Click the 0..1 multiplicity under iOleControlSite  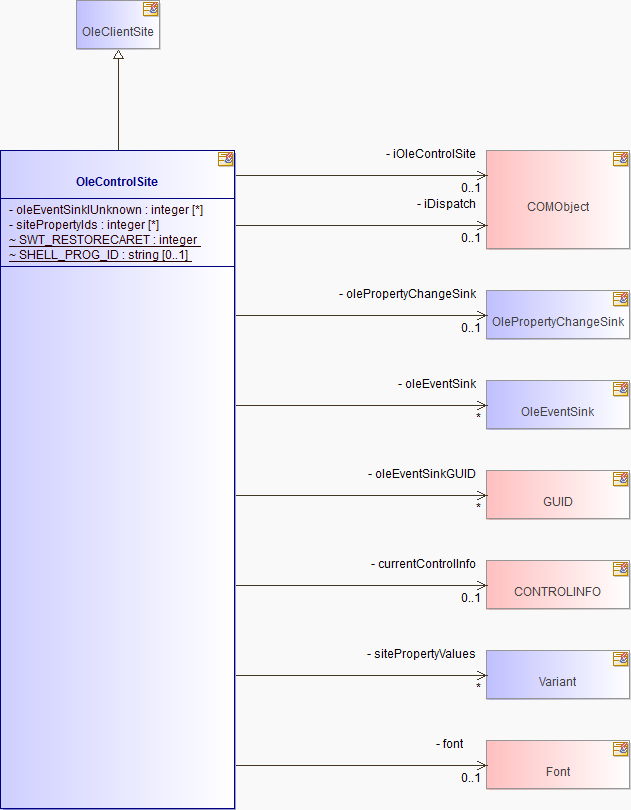[x=471, y=188]
